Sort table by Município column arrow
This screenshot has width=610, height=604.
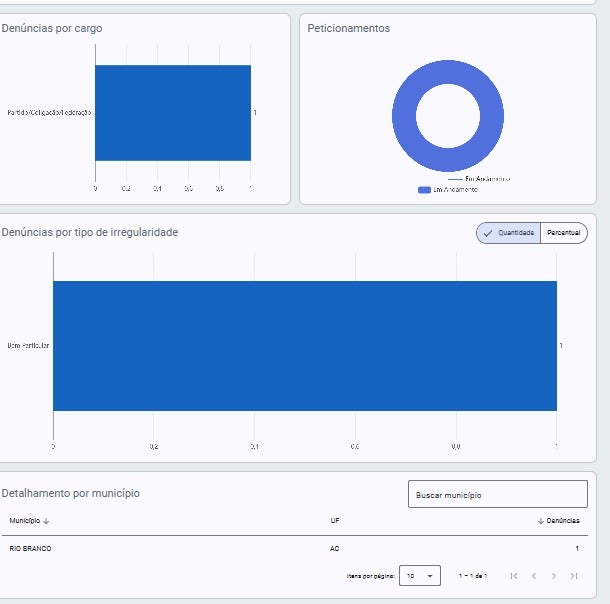pyautogui.click(x=46, y=521)
